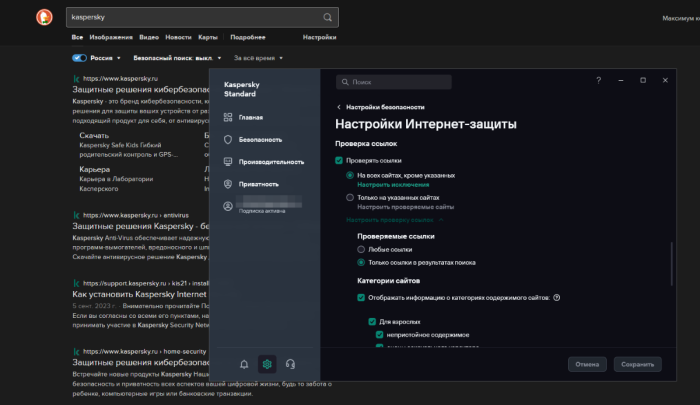Click the Kaspersky settings vertical scrollbar
The height and width of the screenshot is (405, 700).
click(x=671, y=264)
